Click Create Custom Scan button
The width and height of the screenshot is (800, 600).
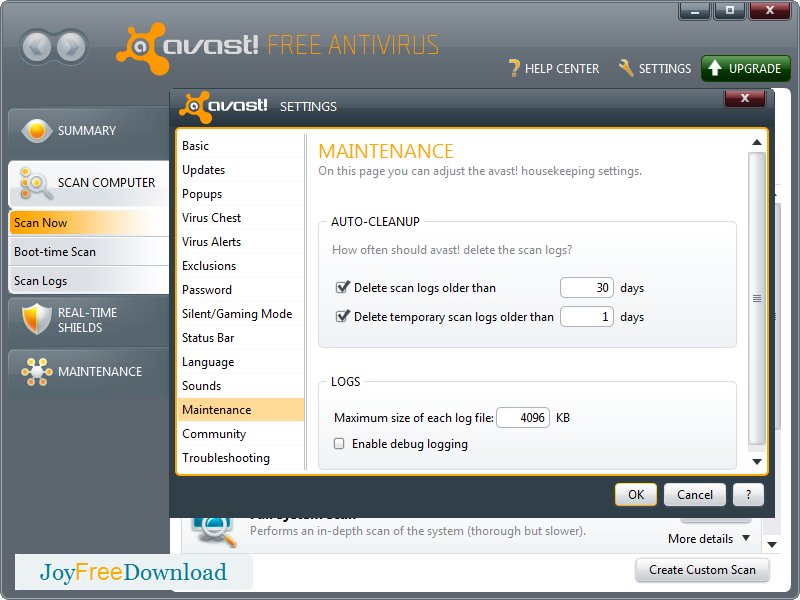(x=702, y=569)
